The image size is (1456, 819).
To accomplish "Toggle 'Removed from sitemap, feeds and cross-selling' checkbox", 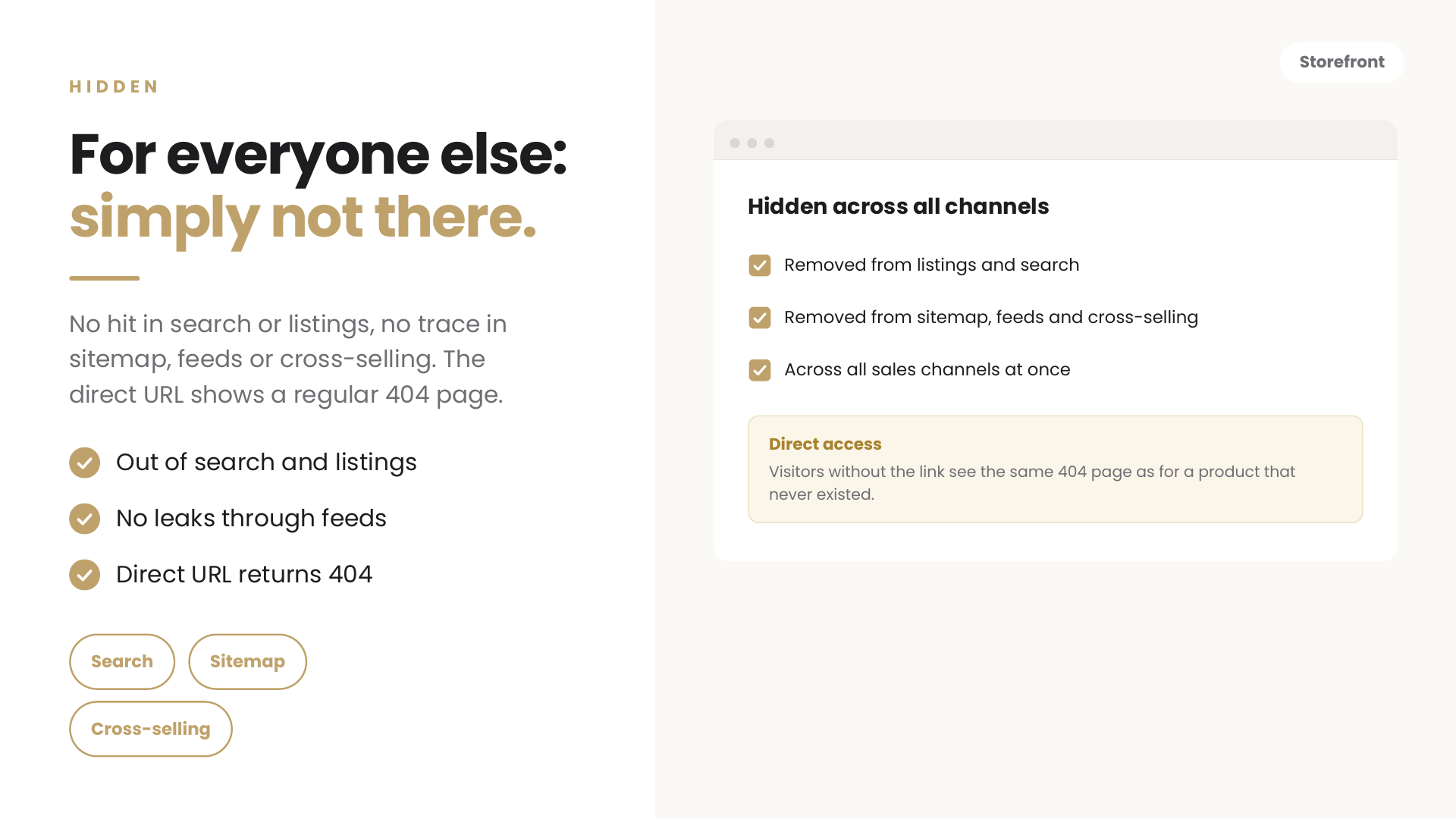I will coord(760,318).
